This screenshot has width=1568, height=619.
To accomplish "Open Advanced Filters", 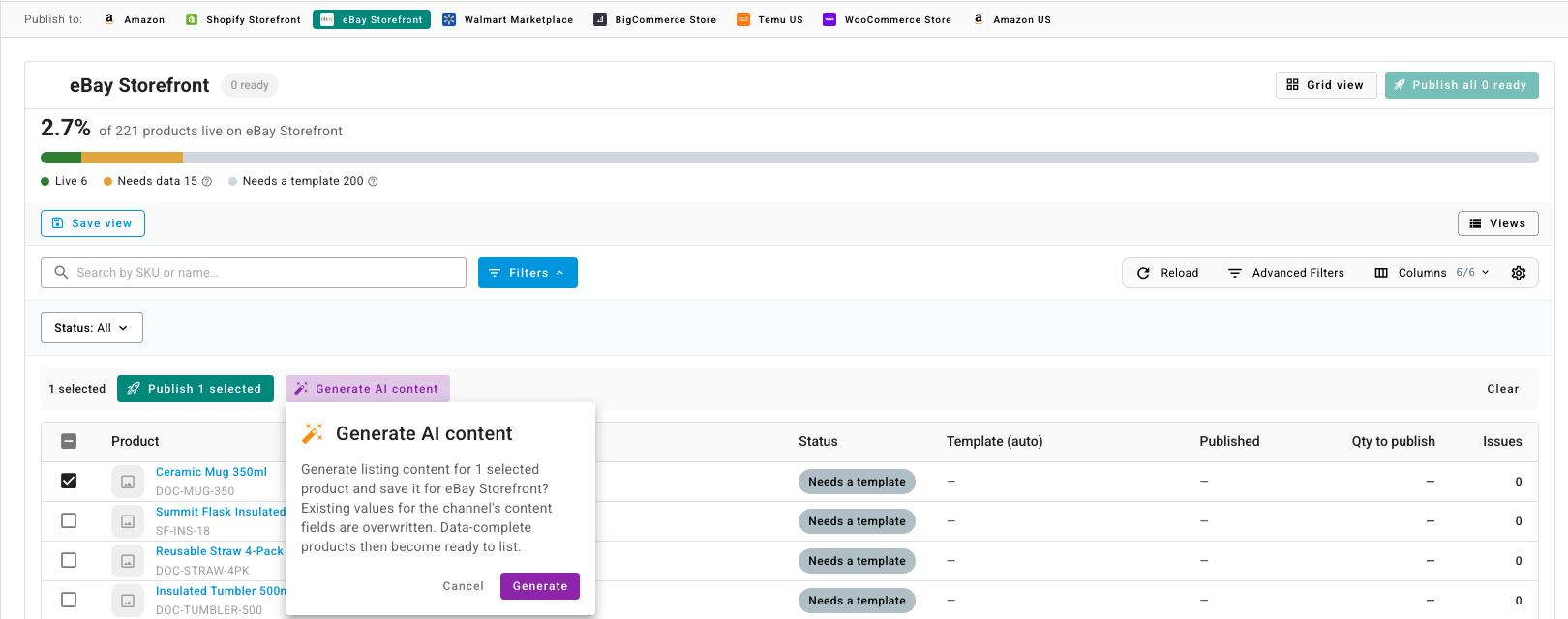I will click(1286, 273).
